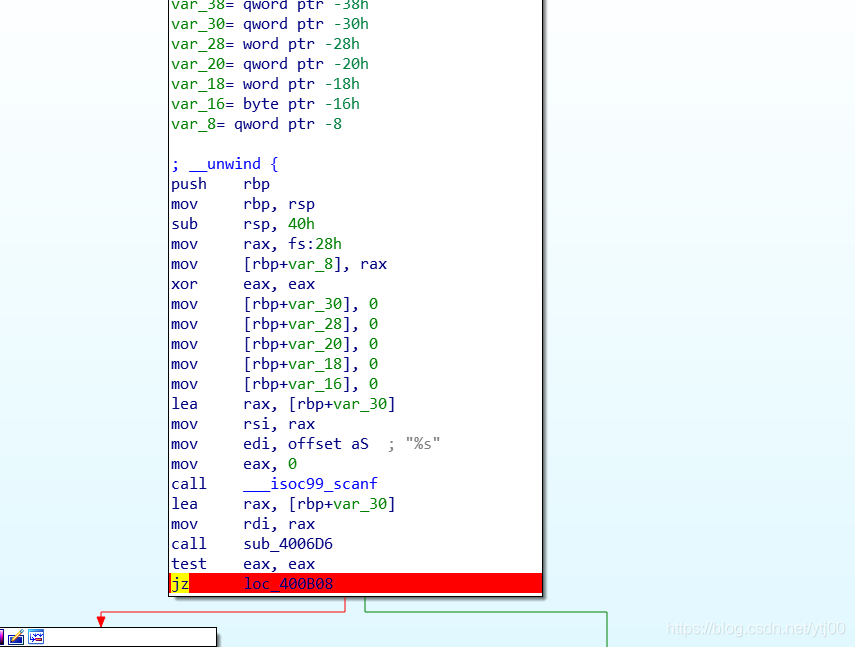
Task: Select the 'var_28= word ptr -28h' definition
Action: (x=266, y=44)
